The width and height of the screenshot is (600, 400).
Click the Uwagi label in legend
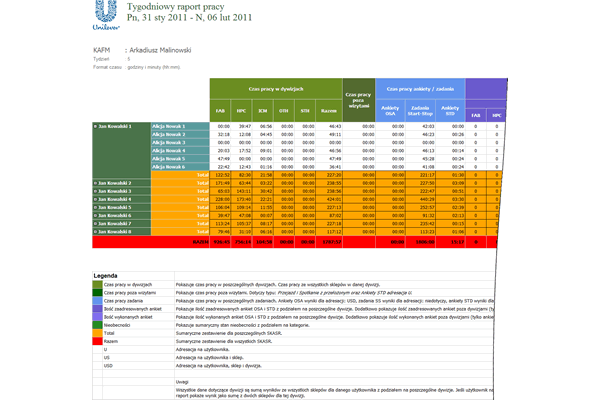[182, 382]
